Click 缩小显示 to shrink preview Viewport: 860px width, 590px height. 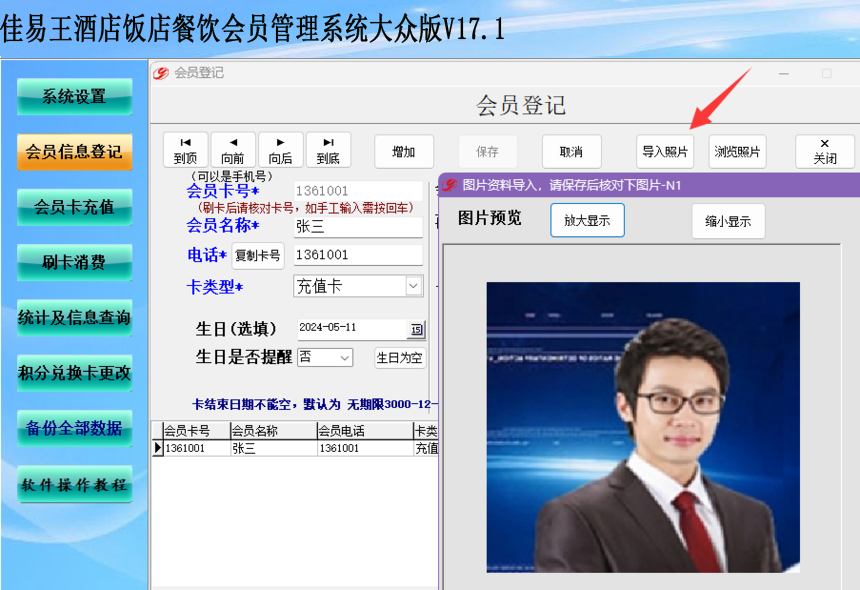(x=728, y=221)
